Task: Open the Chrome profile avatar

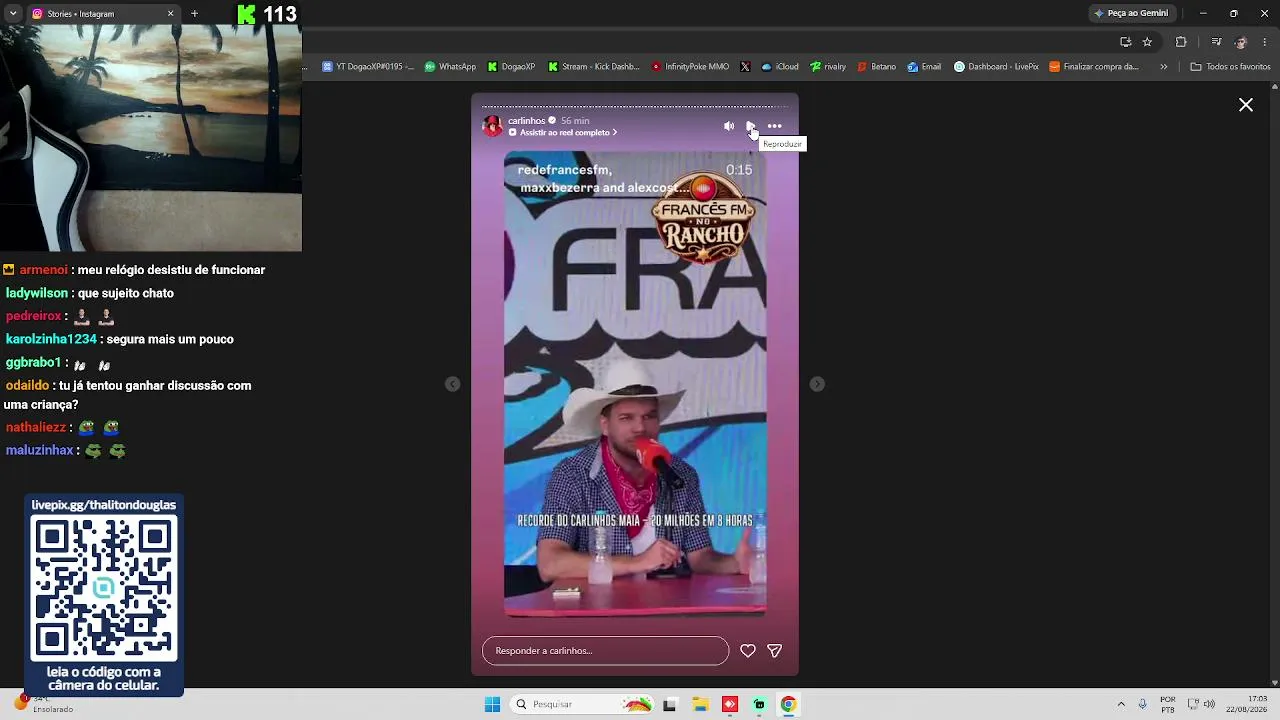Action: 1241,42
